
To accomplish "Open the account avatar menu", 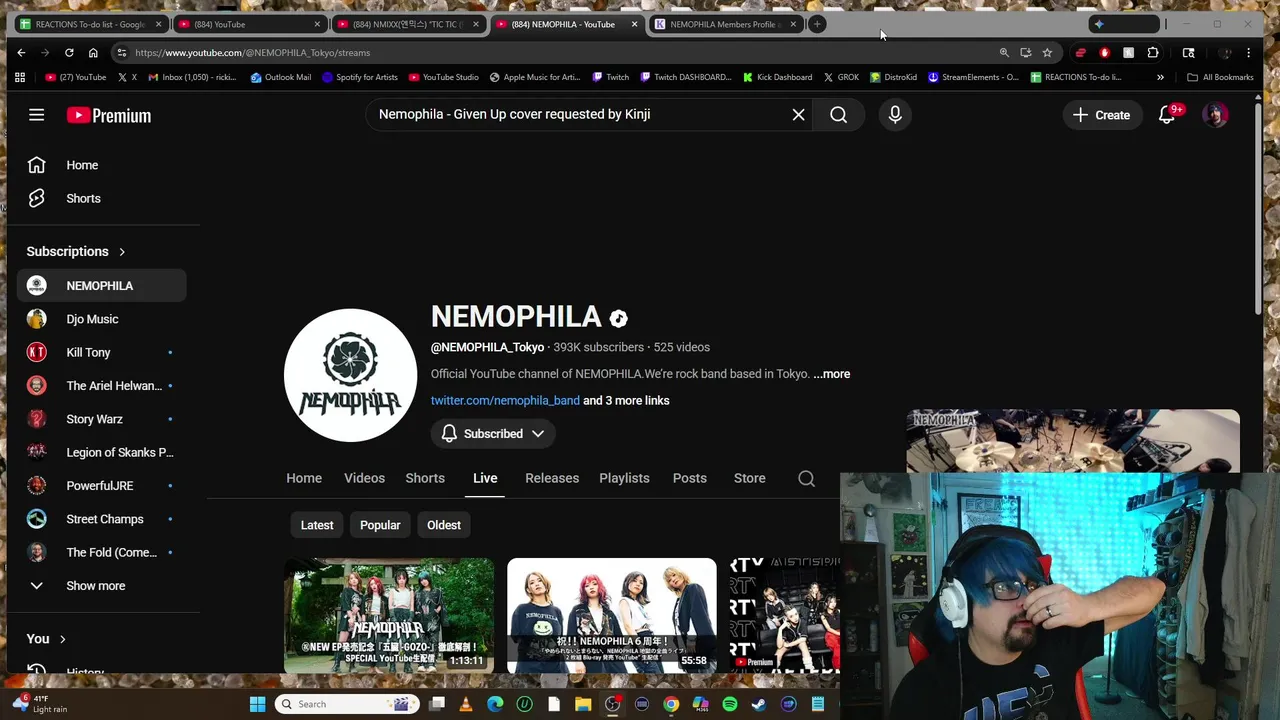I will (x=1215, y=115).
